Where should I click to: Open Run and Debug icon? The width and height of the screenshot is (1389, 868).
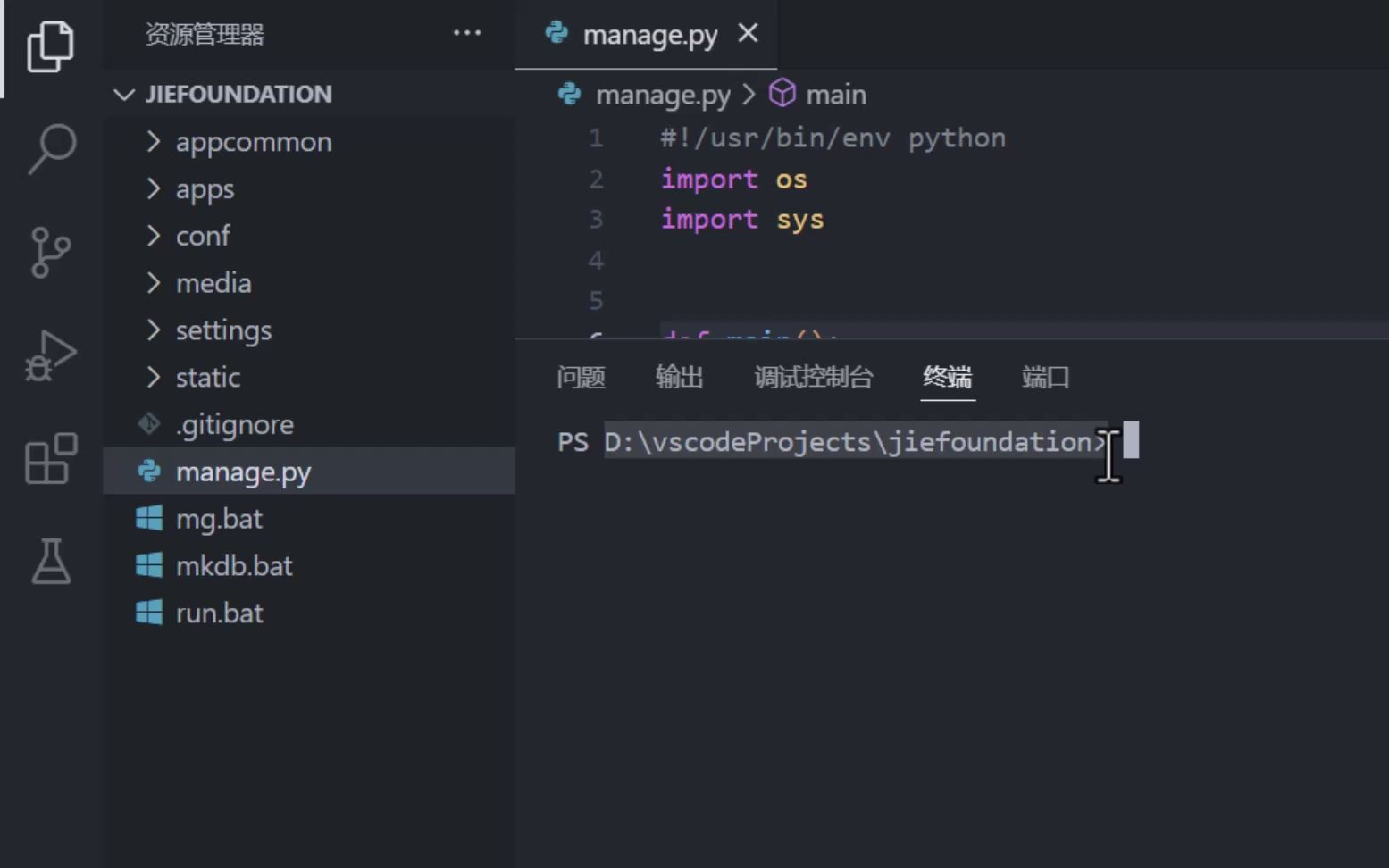click(51, 355)
